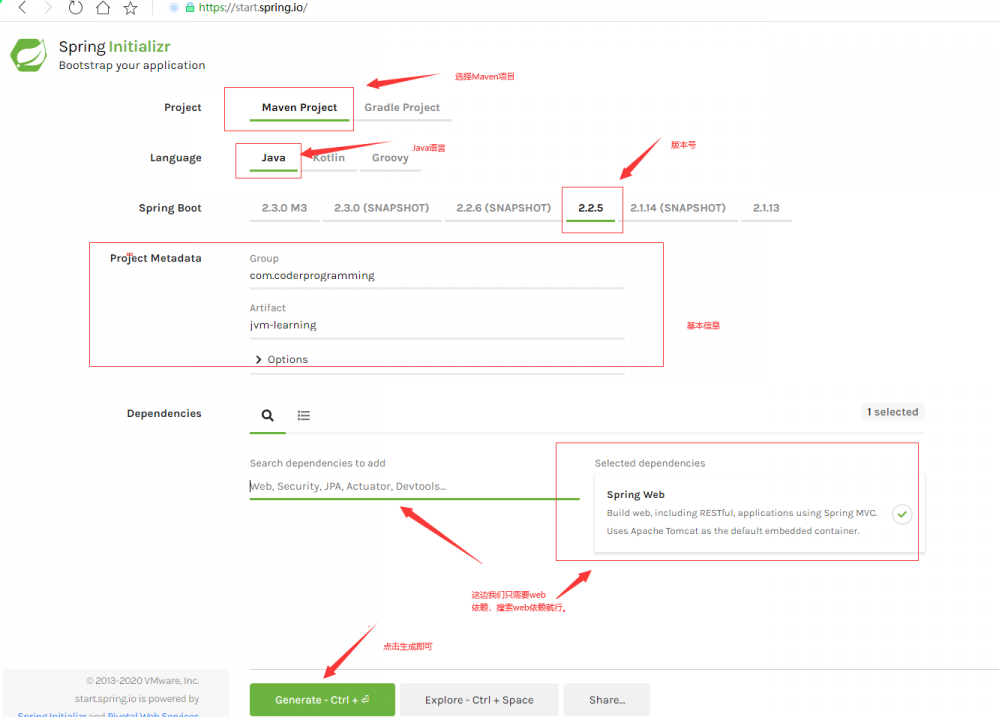Open Pivotal Web Services footer link

pyautogui.click(x=154, y=714)
